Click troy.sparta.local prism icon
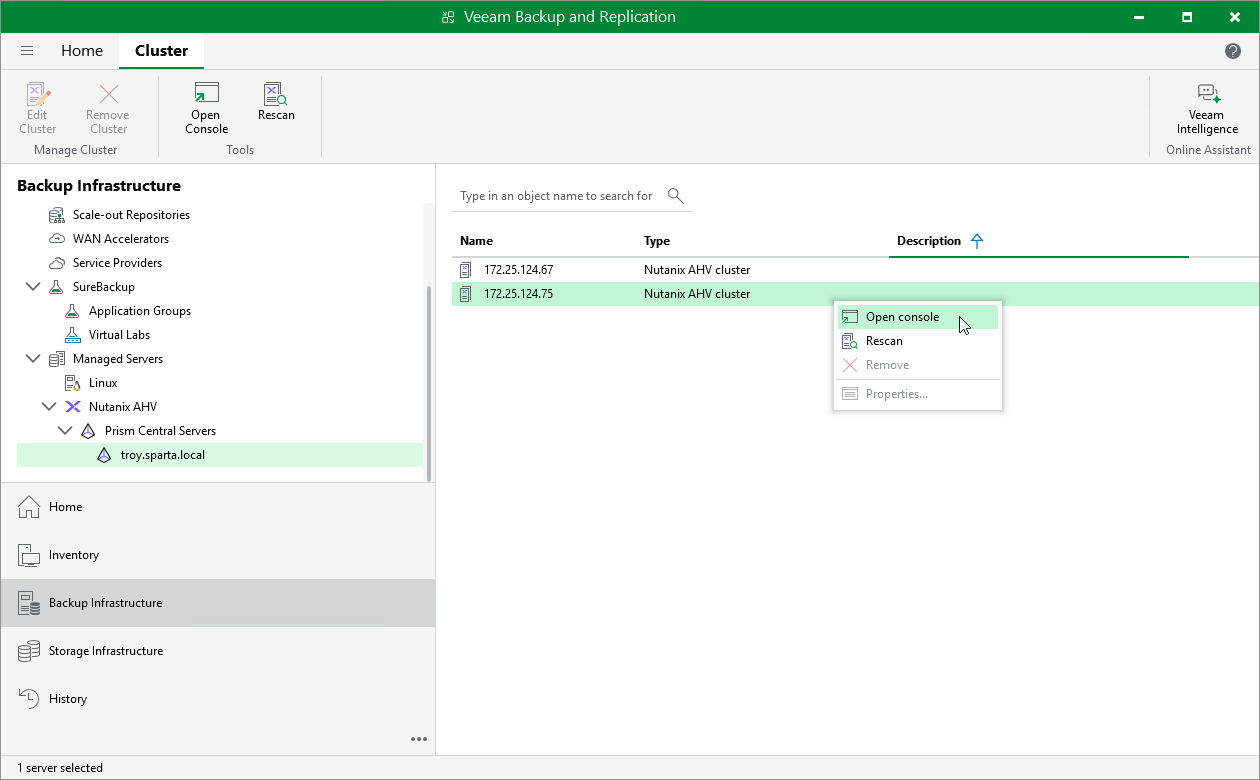Image resolution: width=1260 pixels, height=780 pixels. [105, 455]
